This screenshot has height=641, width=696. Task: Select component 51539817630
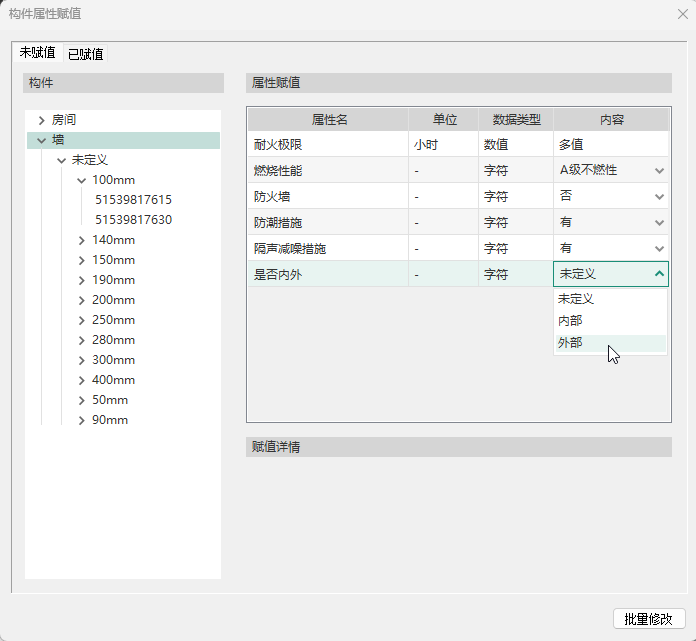point(133,220)
